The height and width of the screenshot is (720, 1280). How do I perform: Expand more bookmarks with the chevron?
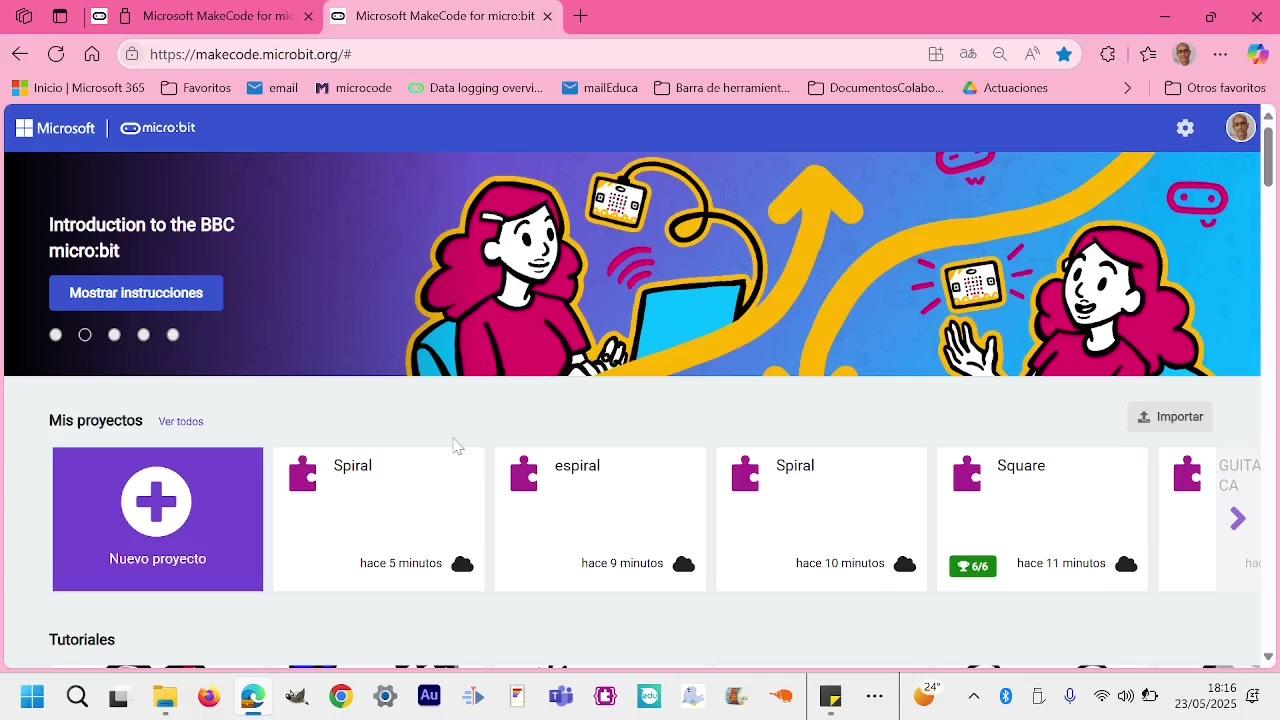tap(1128, 88)
